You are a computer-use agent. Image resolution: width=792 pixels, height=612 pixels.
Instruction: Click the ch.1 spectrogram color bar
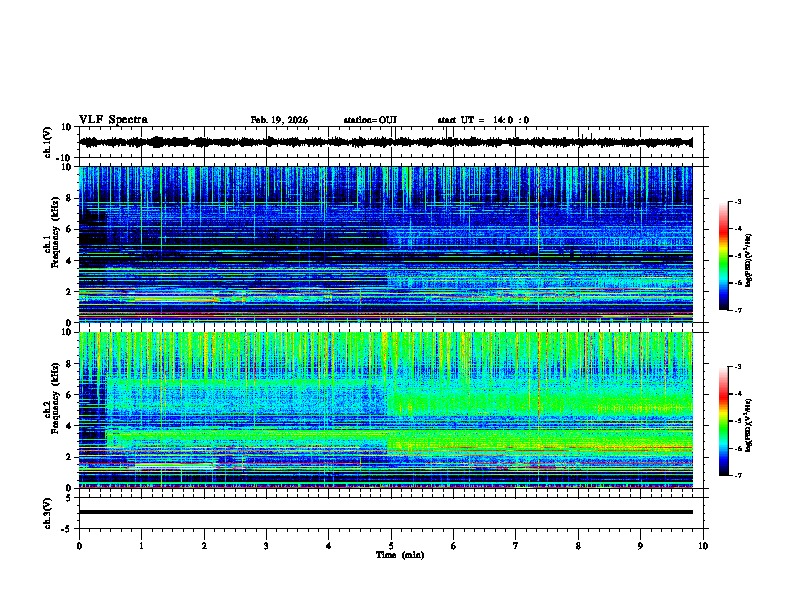tap(723, 256)
